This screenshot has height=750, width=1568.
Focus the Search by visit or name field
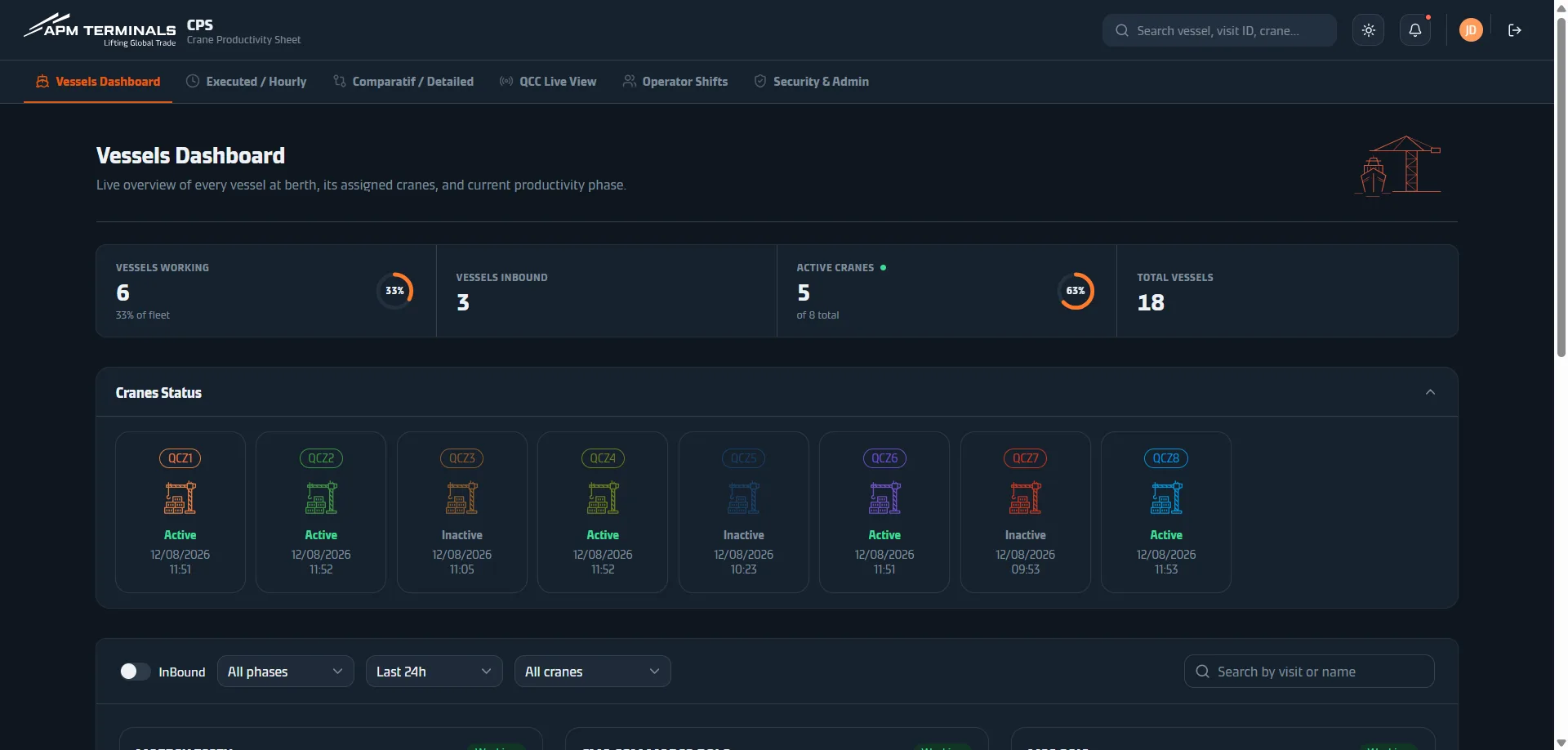tap(1309, 672)
